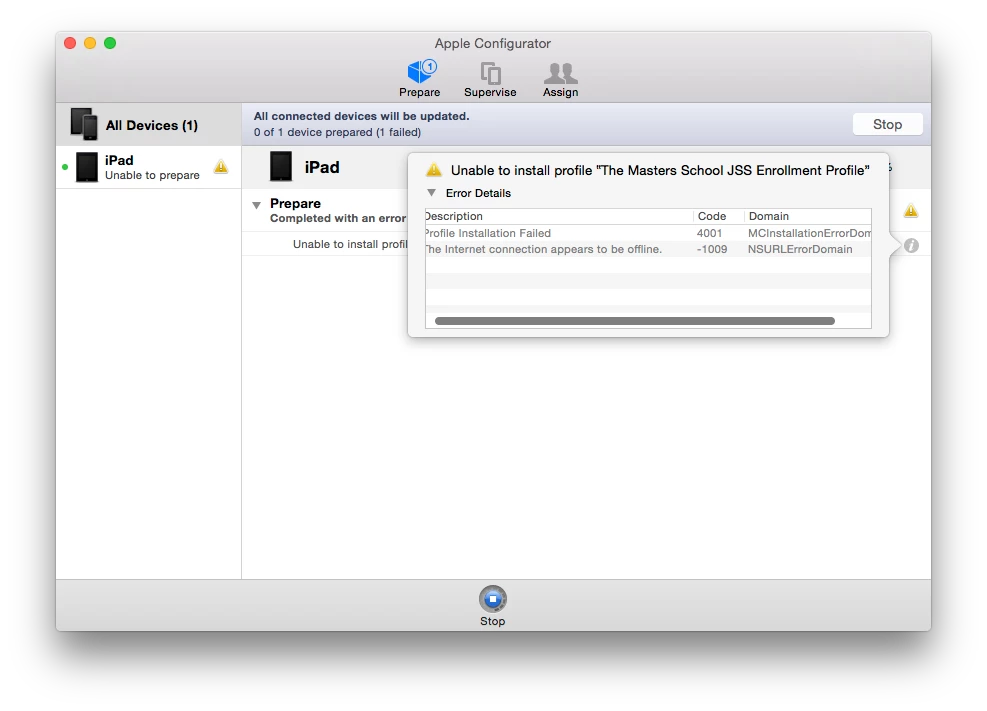987x711 pixels.
Task: Click the green connected-status dot beside iPad
Action: [65, 167]
